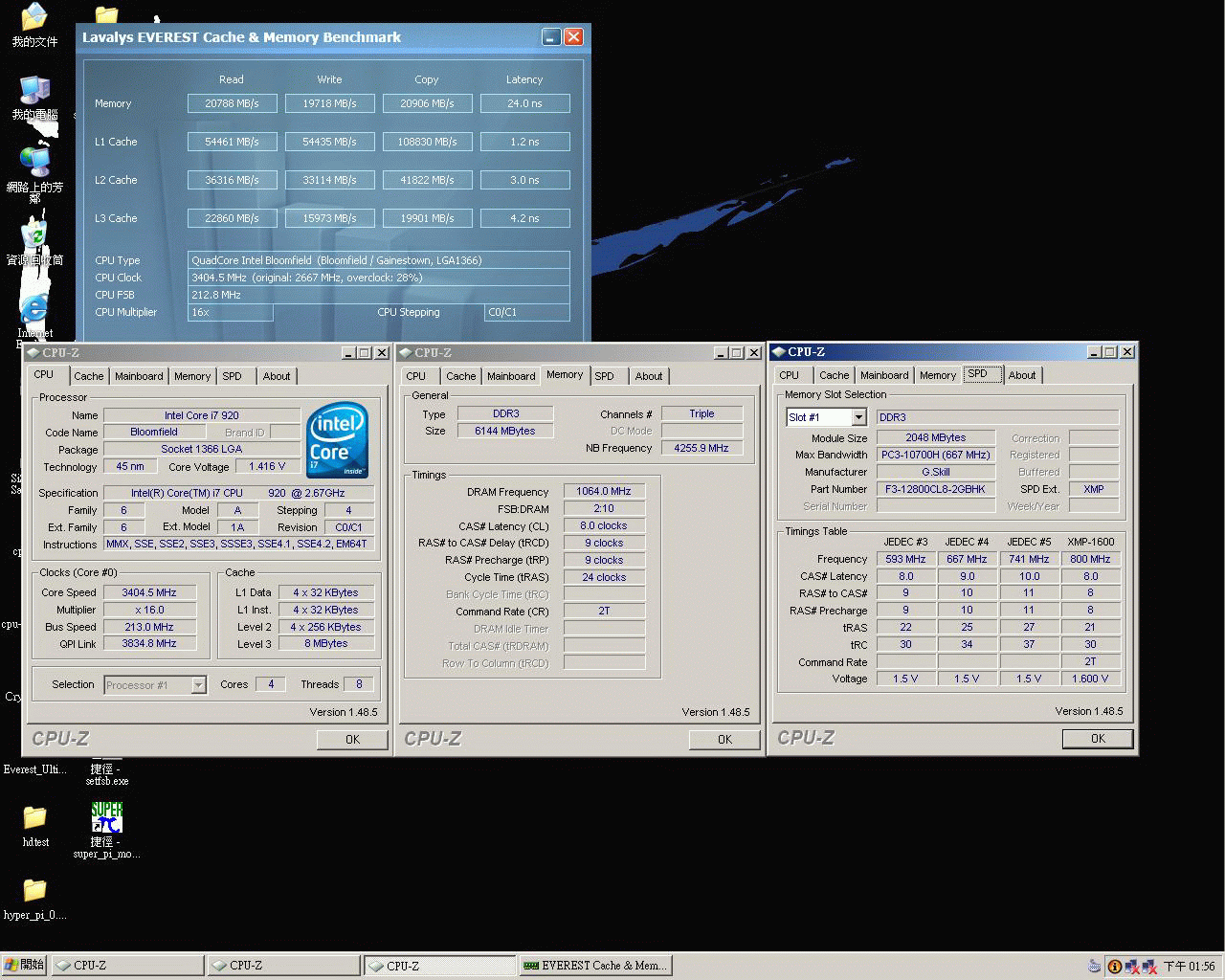Screen dimensions: 1225x980
Task: Open Cache tab in the SPD CPU-Z window
Action: [x=834, y=375]
